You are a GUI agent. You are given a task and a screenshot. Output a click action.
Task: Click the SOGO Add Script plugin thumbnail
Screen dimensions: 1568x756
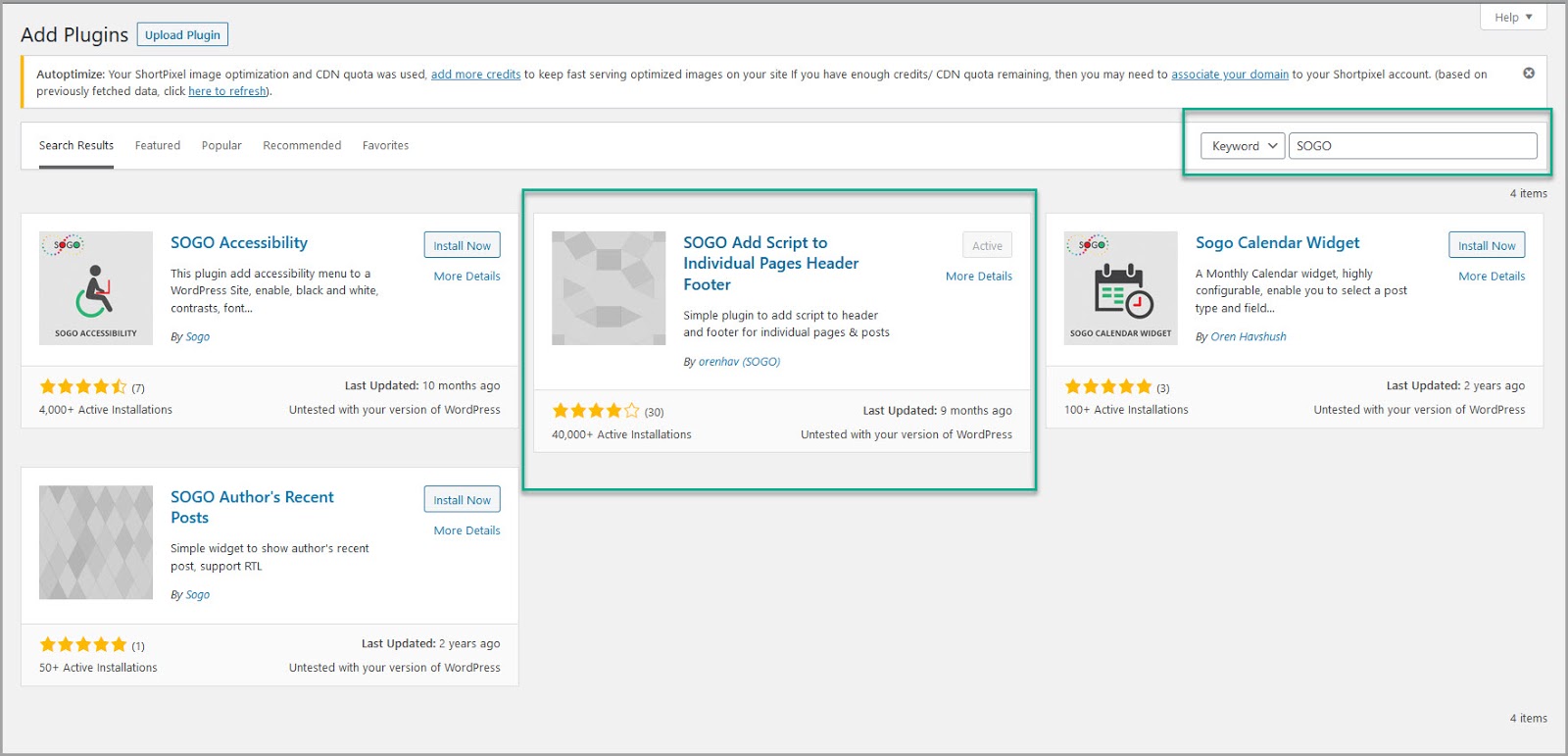coord(609,288)
